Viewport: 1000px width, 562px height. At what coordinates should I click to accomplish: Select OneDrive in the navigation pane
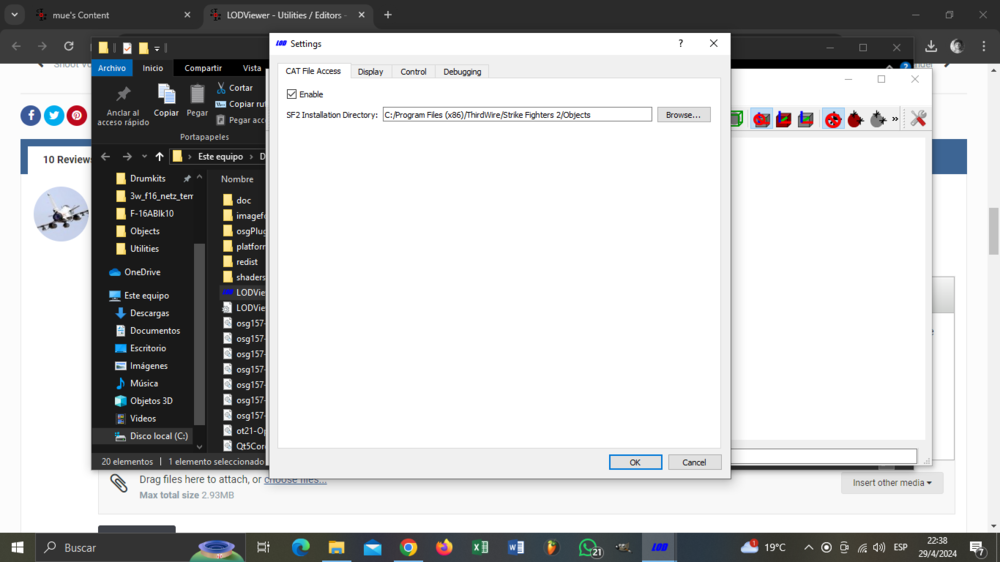click(x=142, y=272)
